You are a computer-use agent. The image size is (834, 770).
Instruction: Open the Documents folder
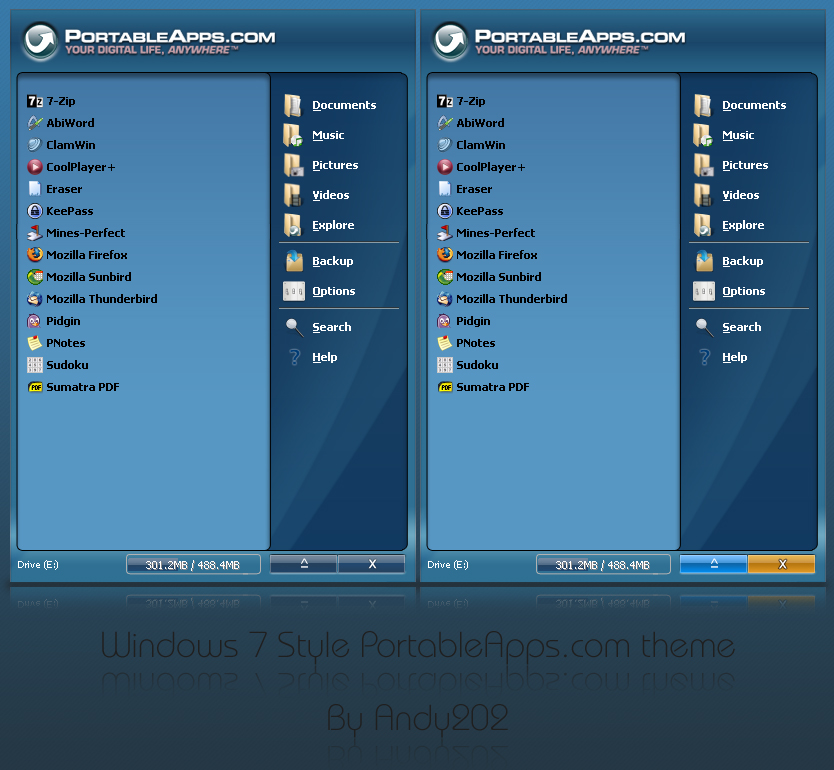click(x=346, y=105)
